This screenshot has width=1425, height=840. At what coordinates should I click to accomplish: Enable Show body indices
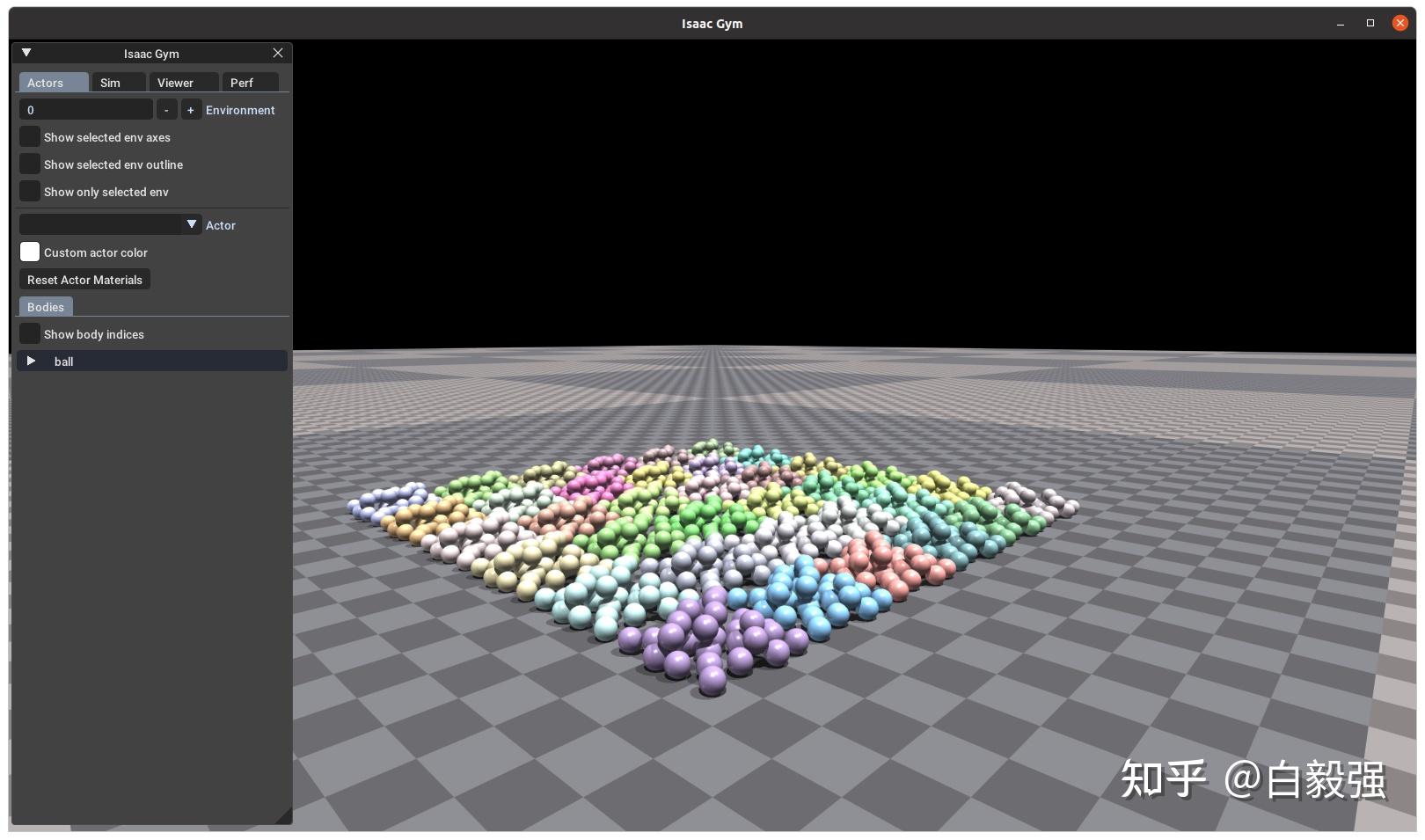[x=30, y=334]
